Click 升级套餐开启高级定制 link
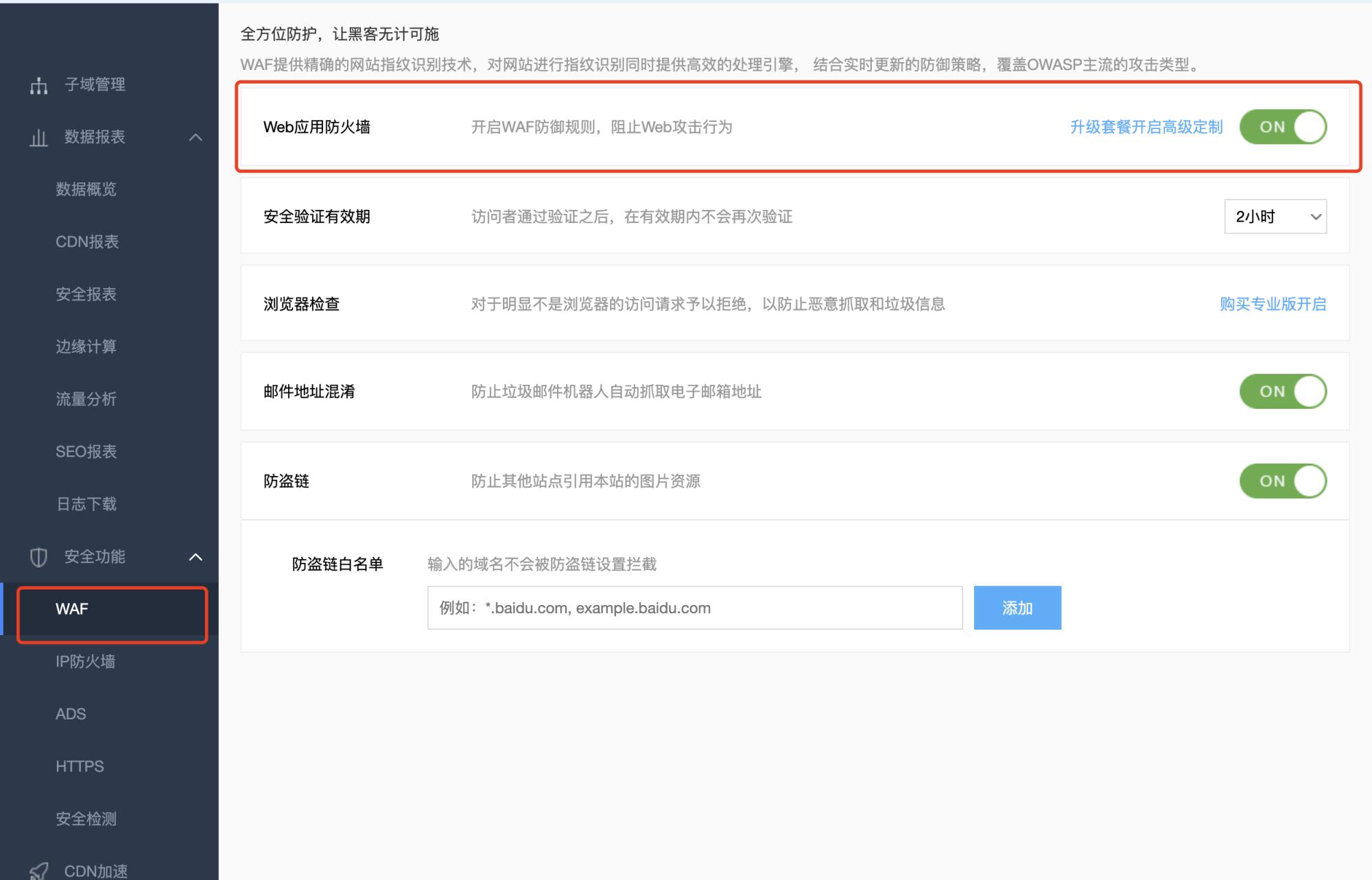This screenshot has height=880, width=1372. [1146, 127]
